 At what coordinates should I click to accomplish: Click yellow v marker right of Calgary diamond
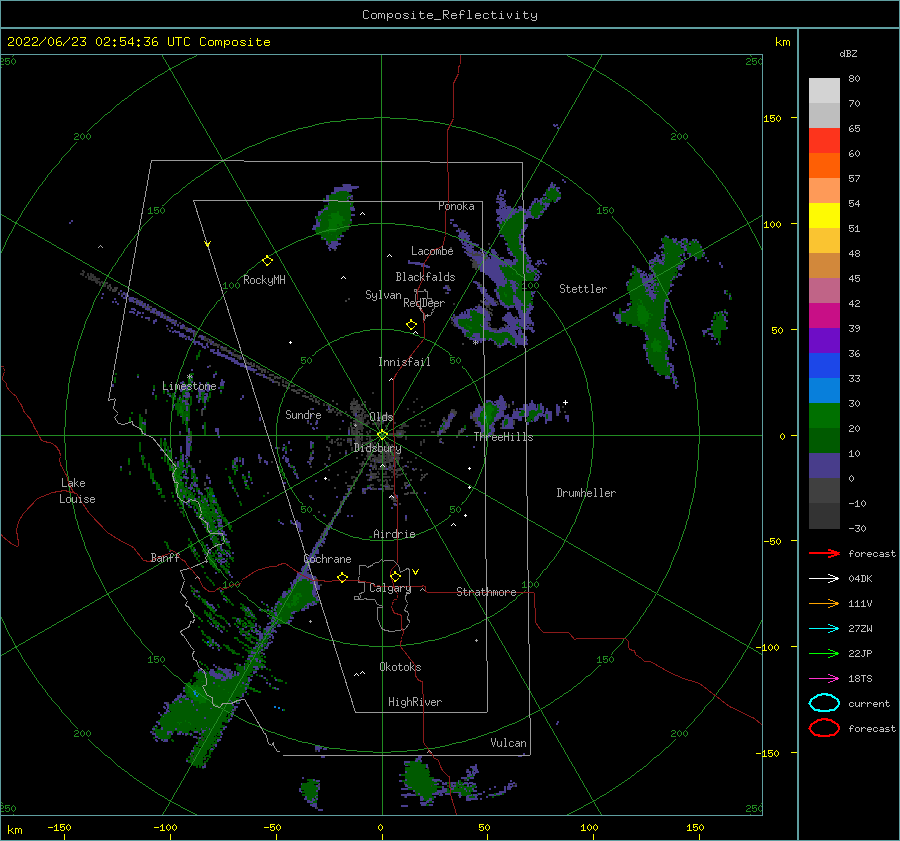[415, 572]
